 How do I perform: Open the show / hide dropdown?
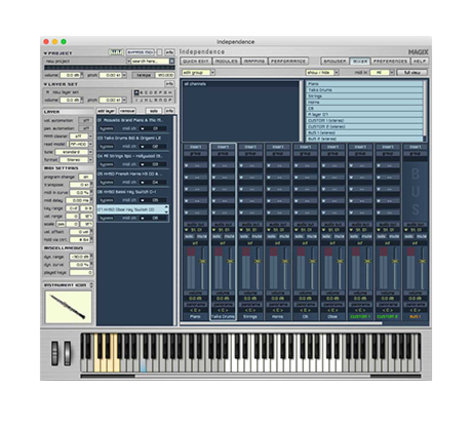coord(322,72)
